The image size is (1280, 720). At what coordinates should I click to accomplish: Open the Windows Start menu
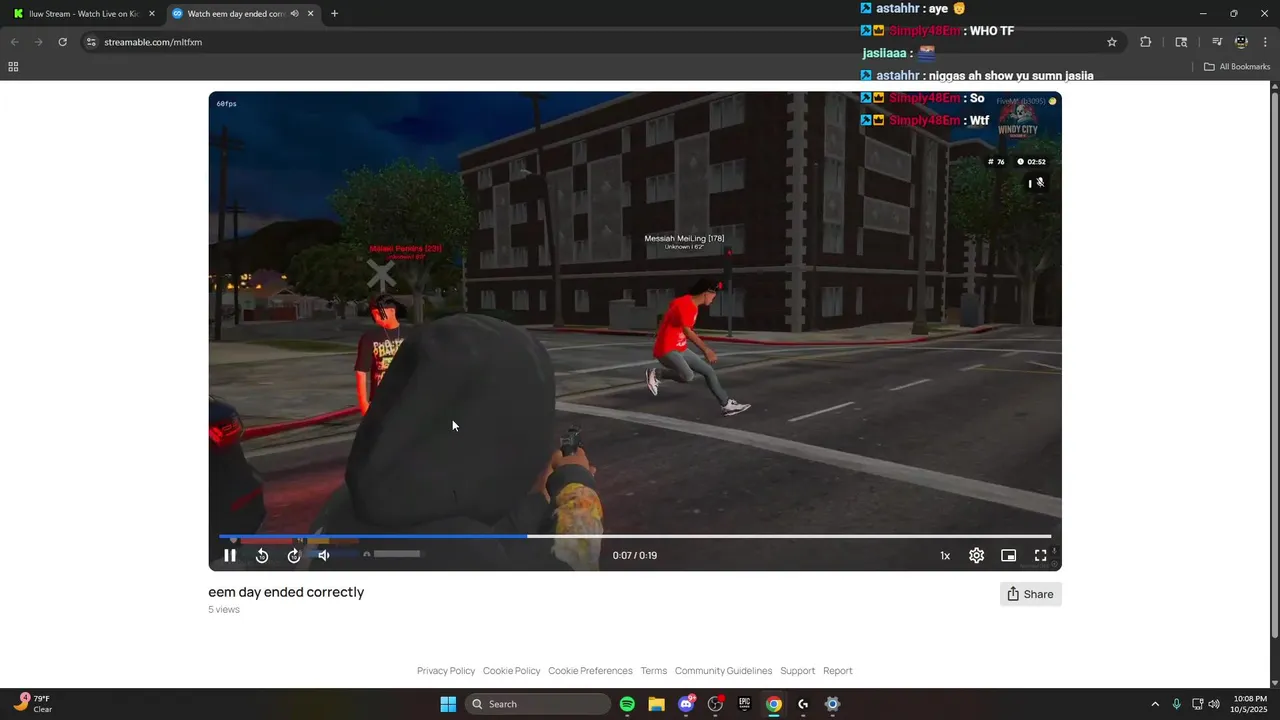[x=448, y=704]
